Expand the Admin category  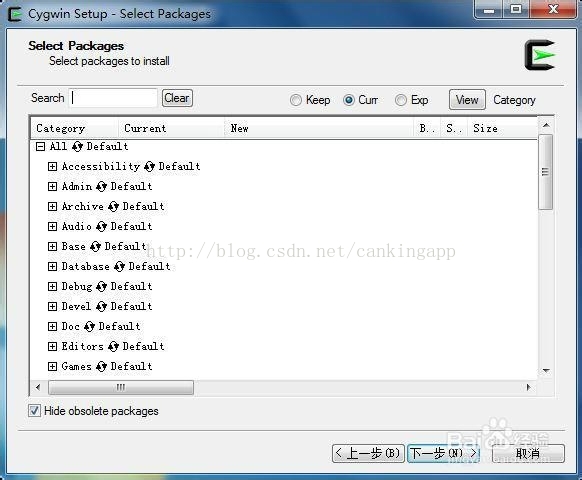[x=52, y=186]
